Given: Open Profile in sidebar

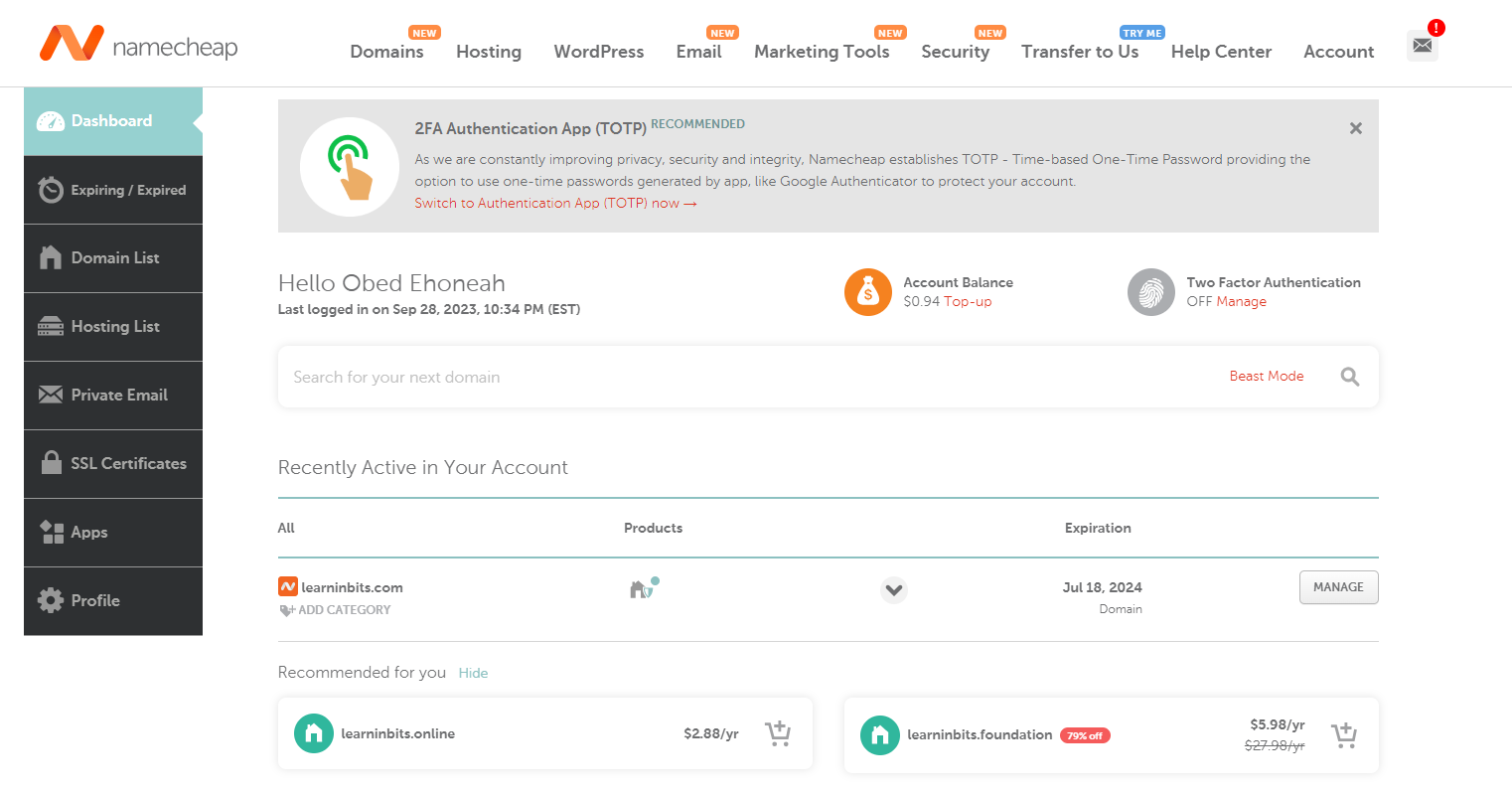Looking at the screenshot, I should 113,601.
